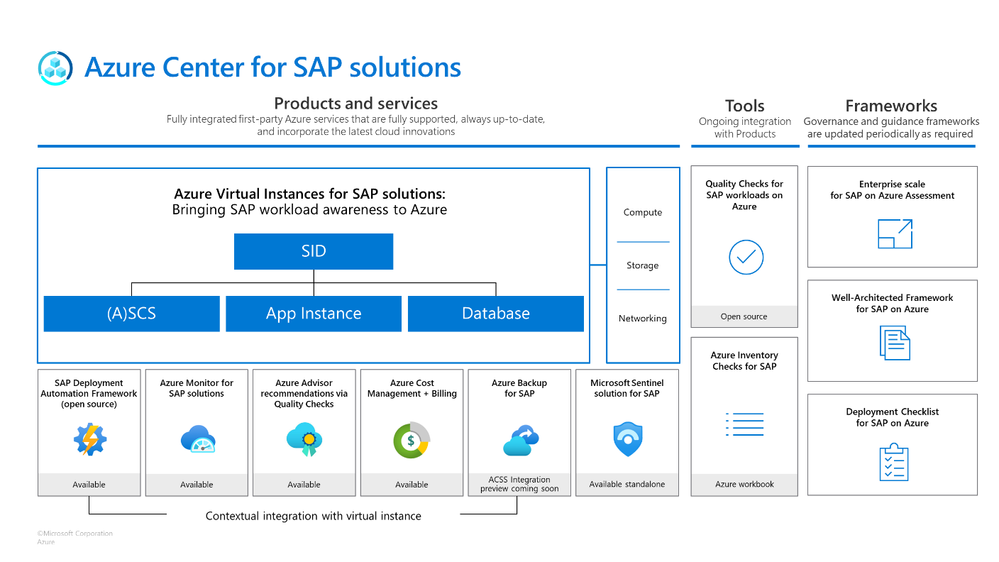The image size is (999, 562).
Task: Click 'Available' status under Azure Cost Management
Action: pyautogui.click(x=412, y=484)
